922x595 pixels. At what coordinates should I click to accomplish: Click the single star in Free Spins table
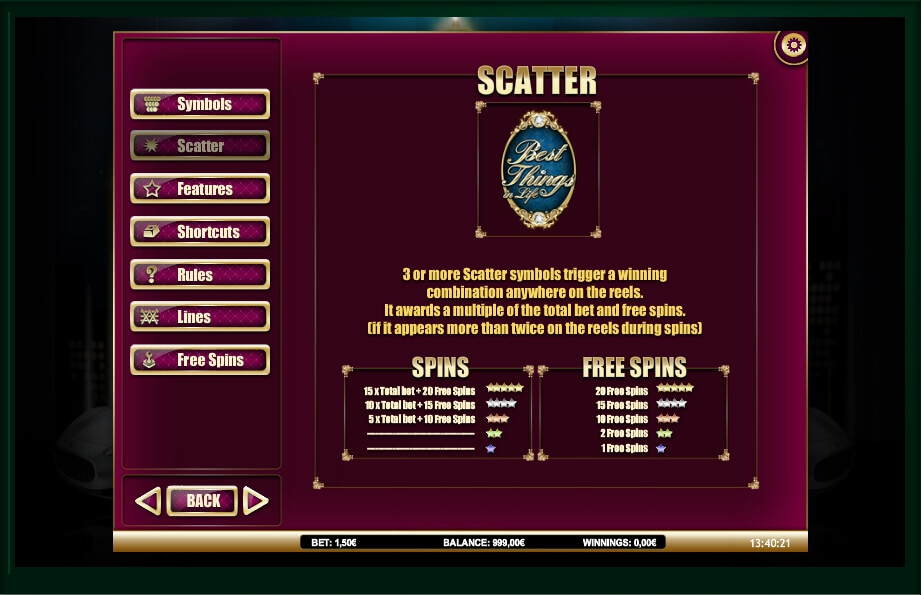tap(661, 449)
